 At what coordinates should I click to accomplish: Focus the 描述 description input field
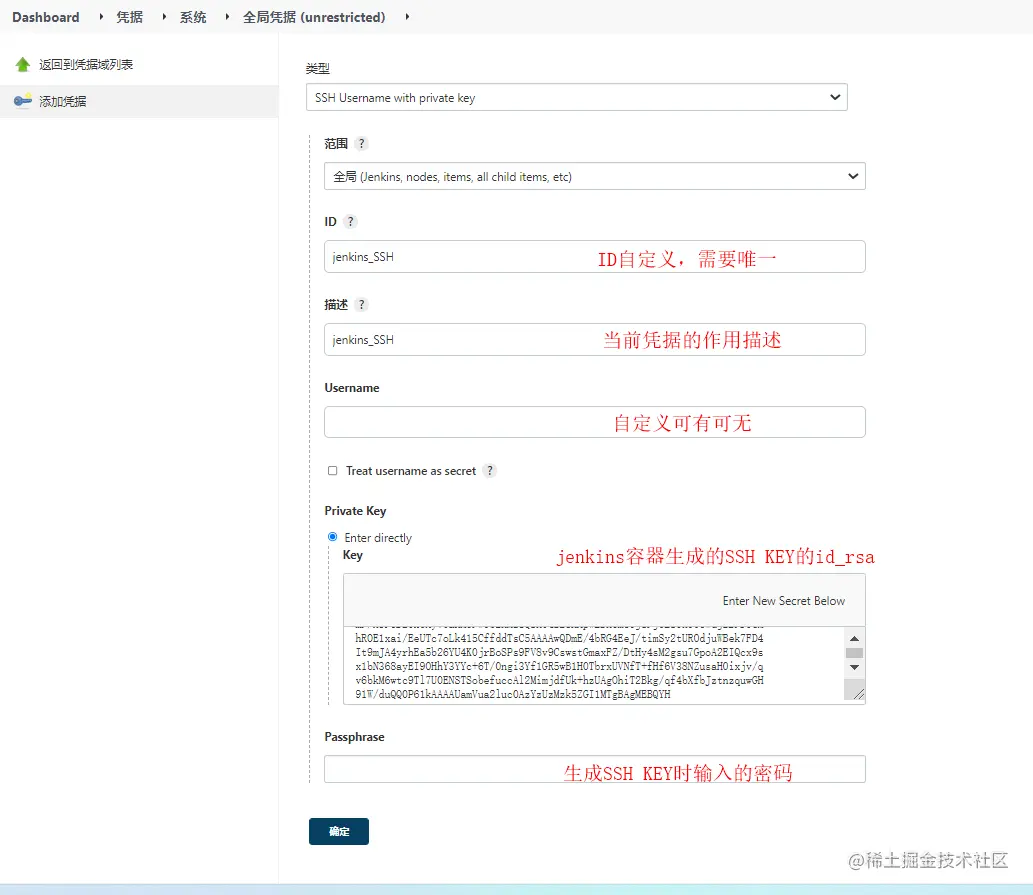594,340
